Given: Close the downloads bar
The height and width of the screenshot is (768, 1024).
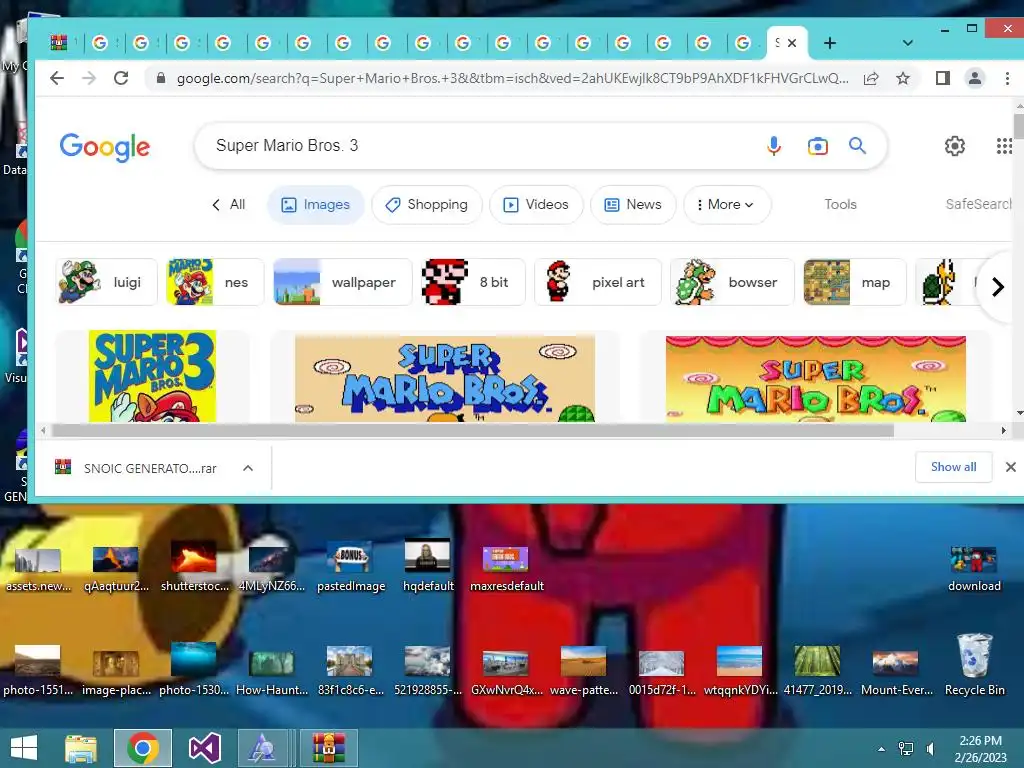Looking at the screenshot, I should click(x=1010, y=467).
